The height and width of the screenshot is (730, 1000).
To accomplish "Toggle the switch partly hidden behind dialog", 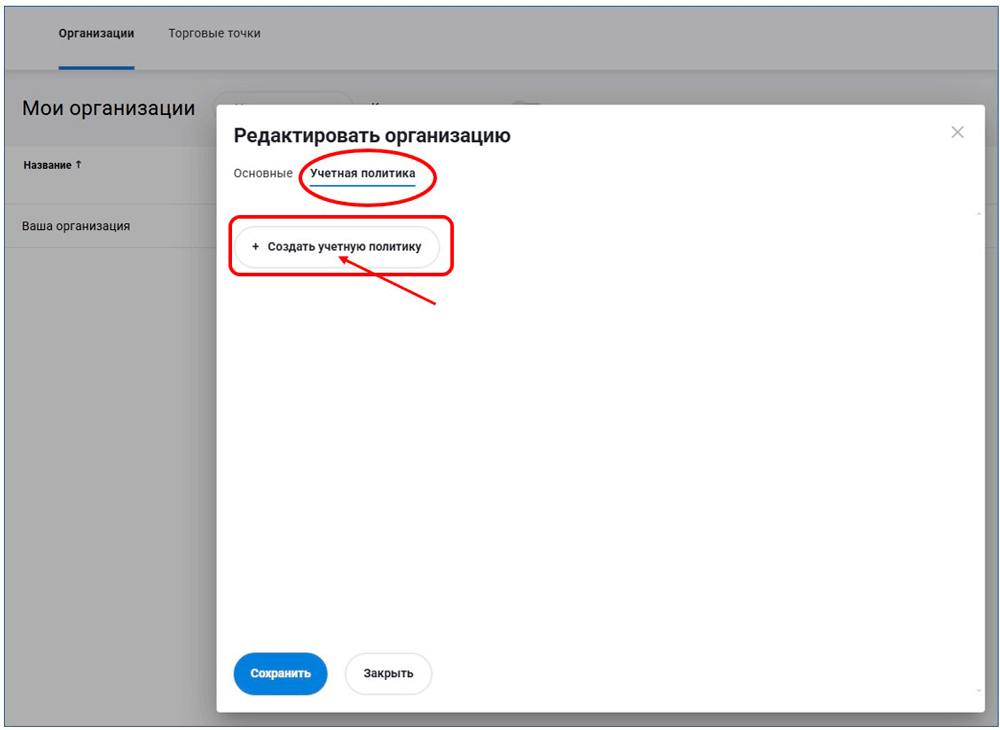I will [526, 101].
